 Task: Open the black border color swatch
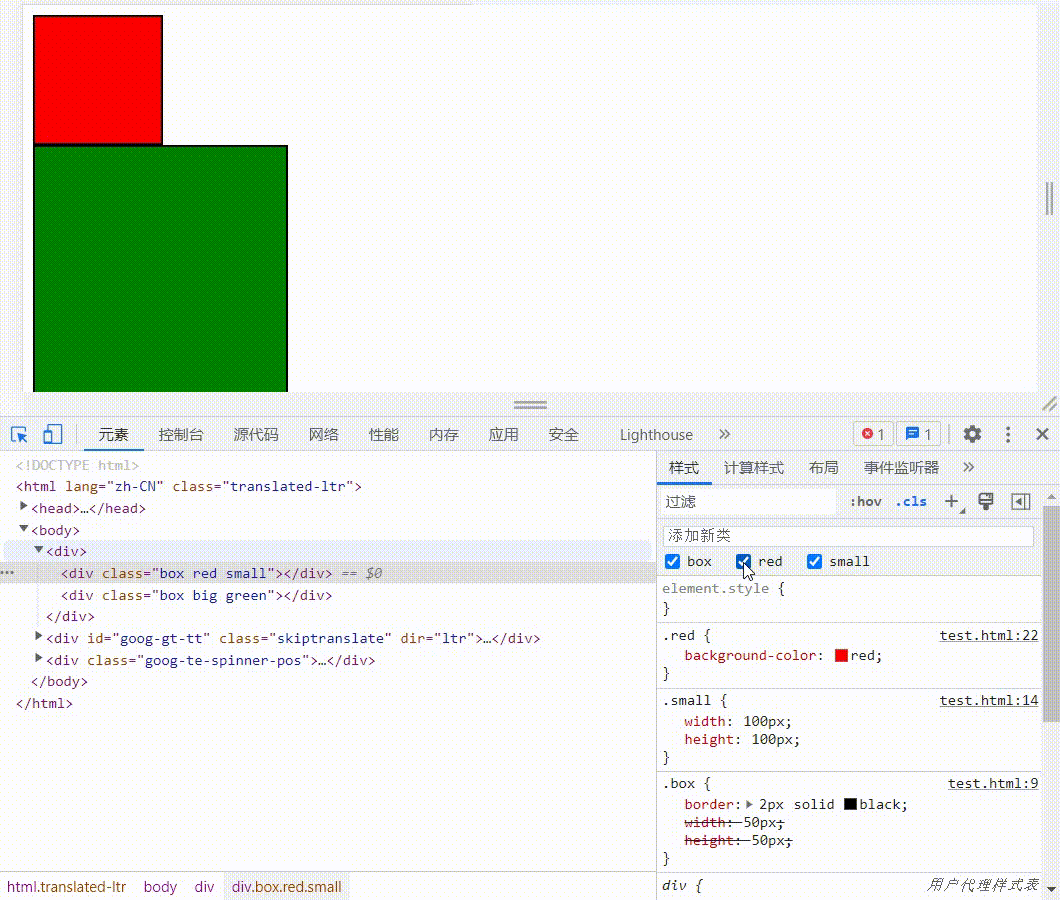[x=850, y=804]
